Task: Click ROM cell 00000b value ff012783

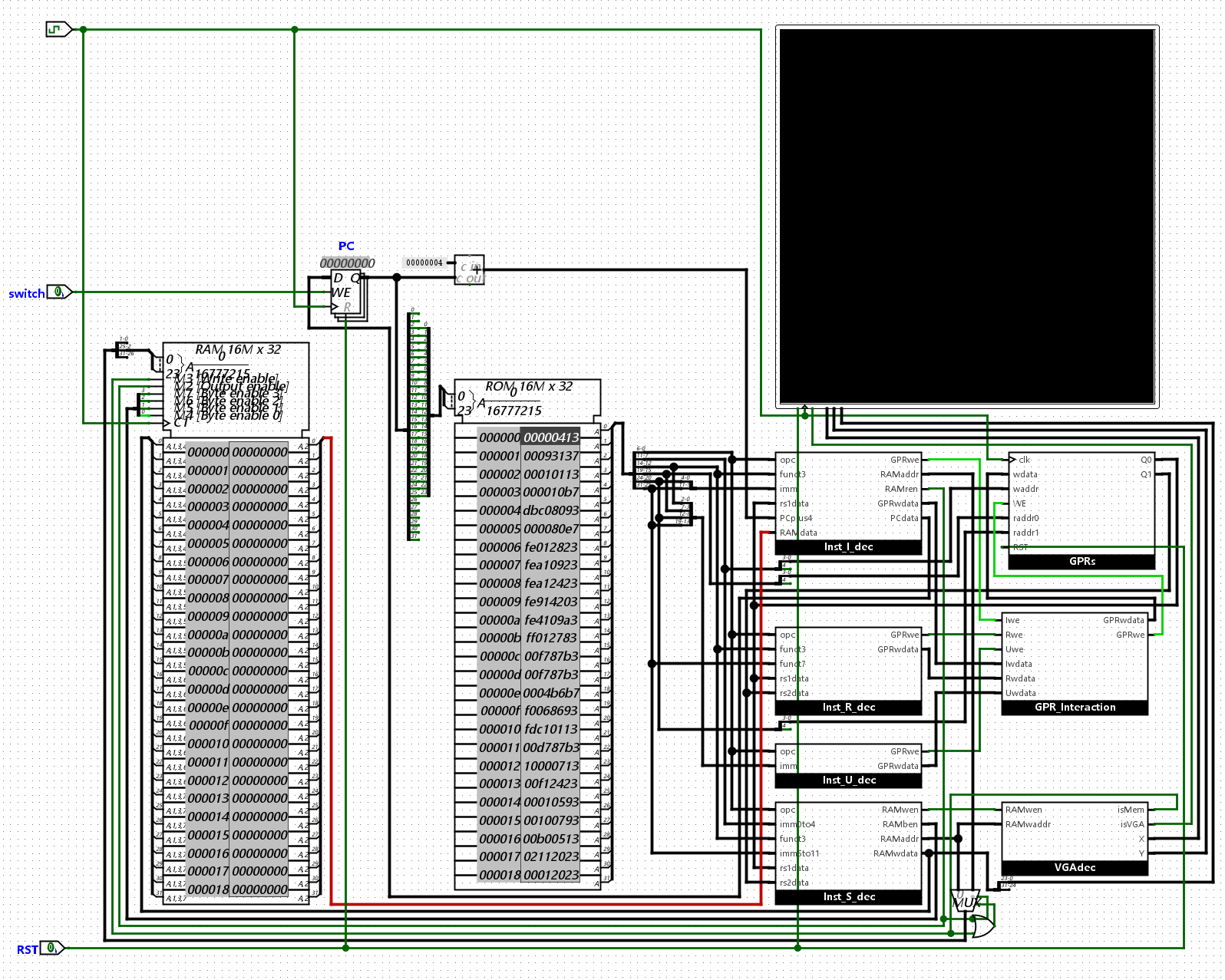Action: 551,638
